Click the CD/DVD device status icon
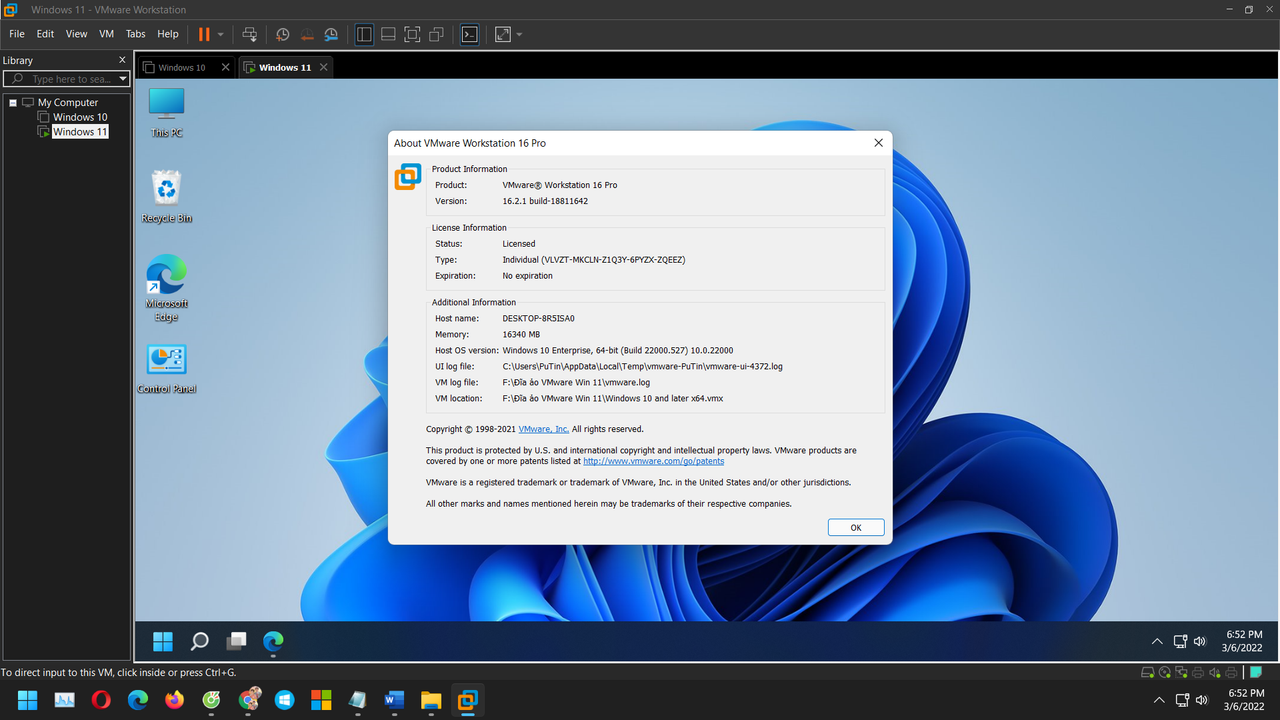 point(1165,673)
